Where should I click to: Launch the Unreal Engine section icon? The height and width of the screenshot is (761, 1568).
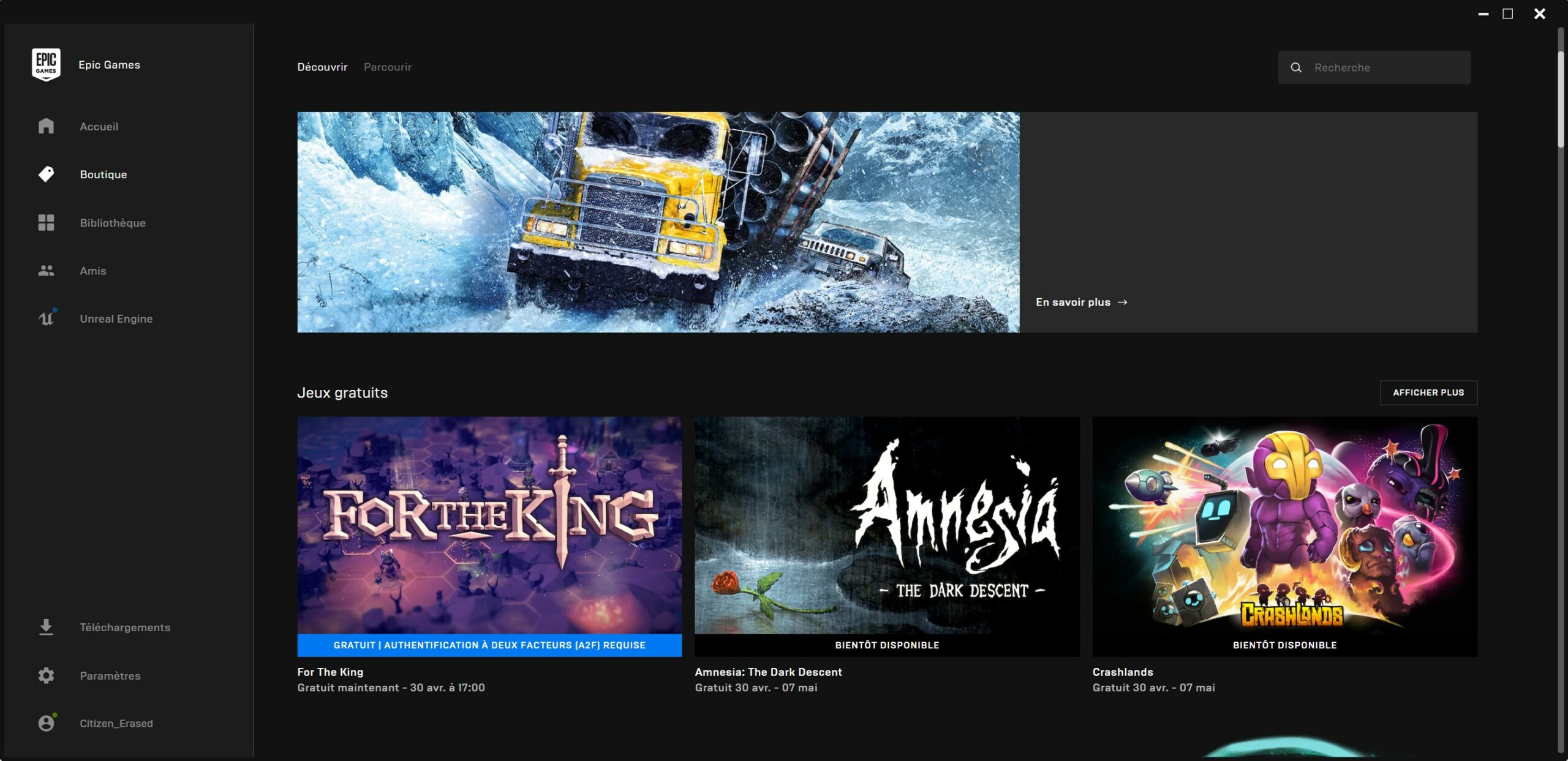(46, 318)
